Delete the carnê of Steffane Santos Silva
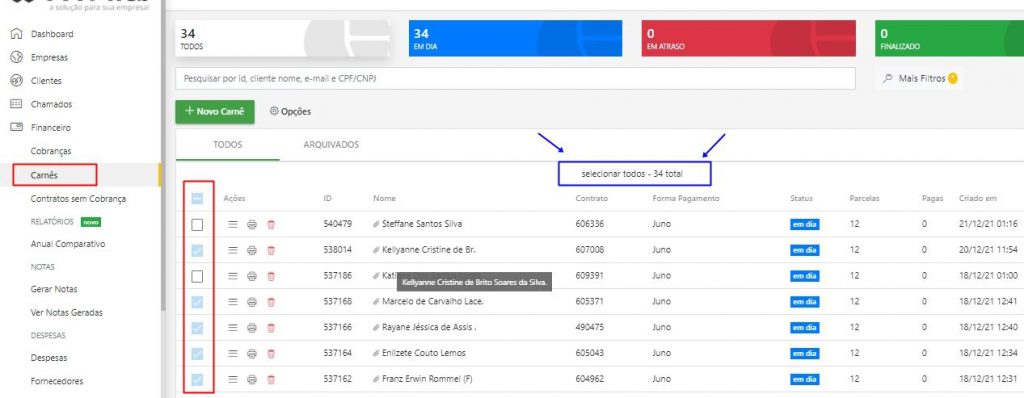 tap(271, 224)
